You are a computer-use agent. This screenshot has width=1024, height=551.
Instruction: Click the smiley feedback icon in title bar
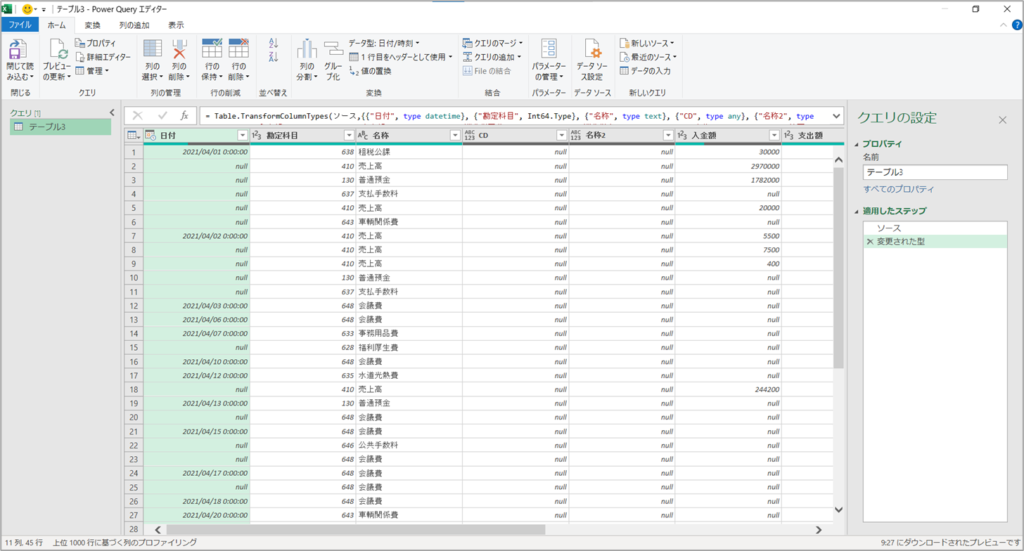(x=27, y=9)
